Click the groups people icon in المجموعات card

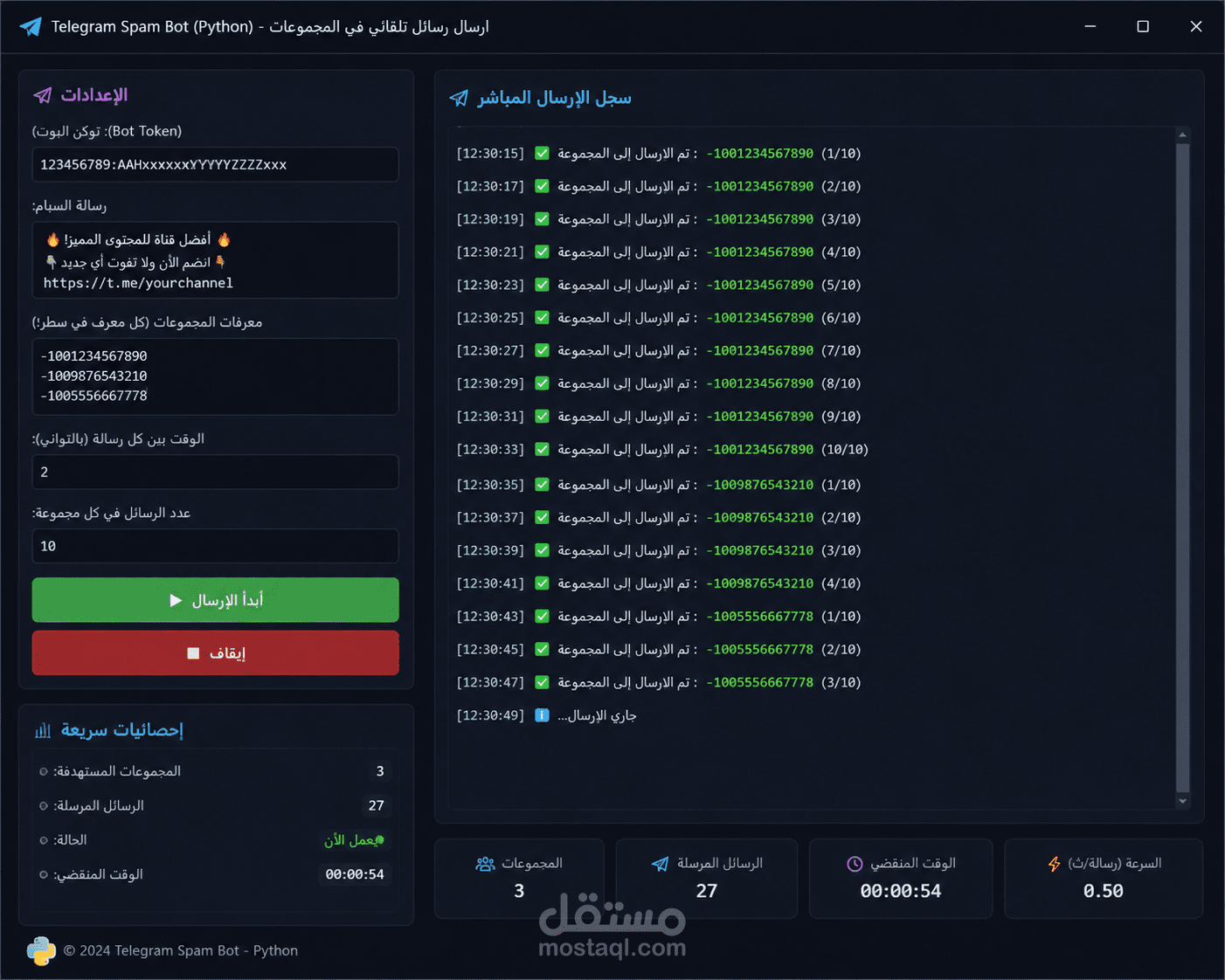pyautogui.click(x=485, y=864)
